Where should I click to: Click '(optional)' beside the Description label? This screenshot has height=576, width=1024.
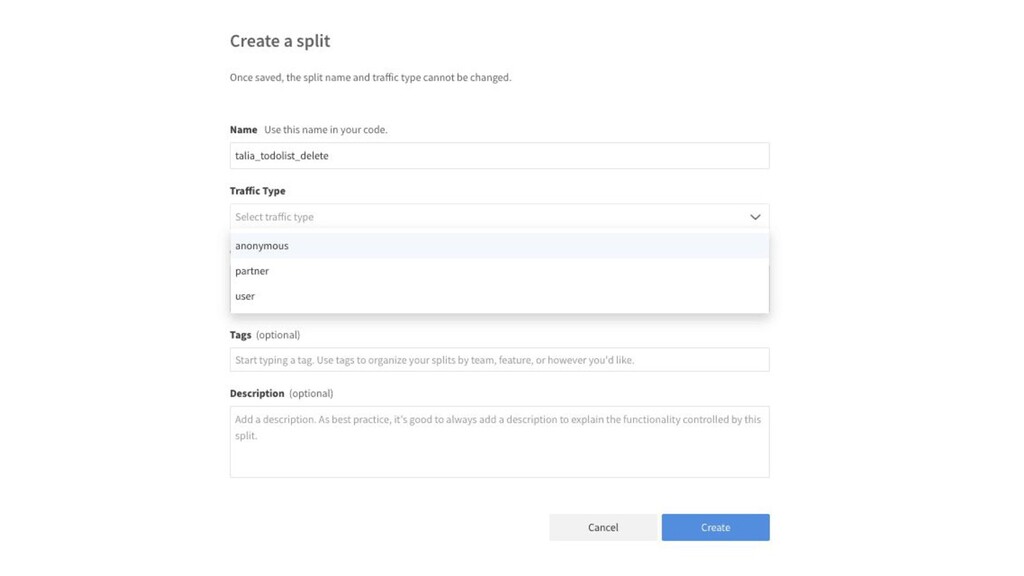coord(311,394)
